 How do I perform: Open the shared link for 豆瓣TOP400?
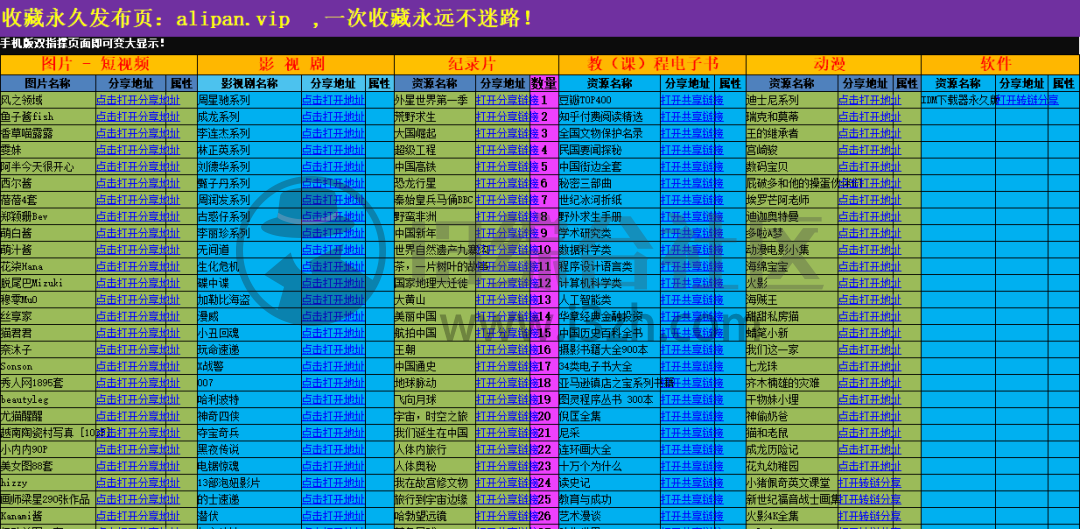(x=692, y=100)
